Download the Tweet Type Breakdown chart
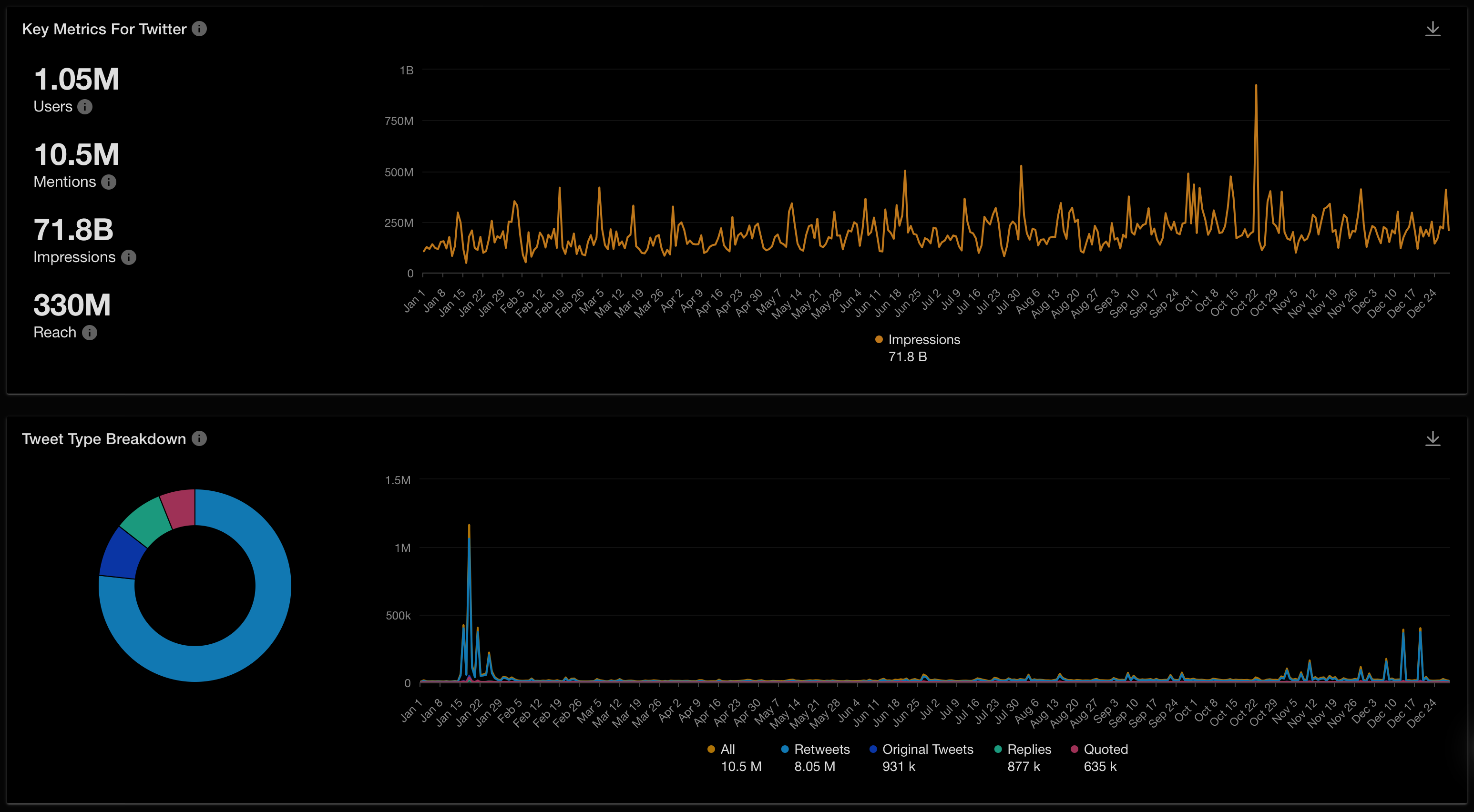Screen dimensions: 1474x812 coord(1433,438)
